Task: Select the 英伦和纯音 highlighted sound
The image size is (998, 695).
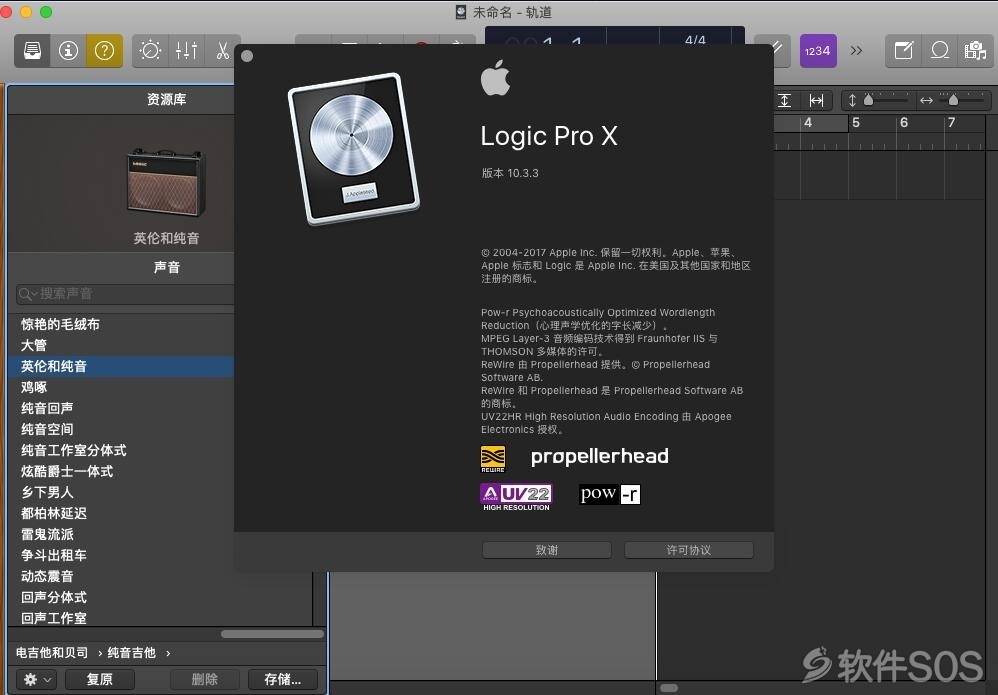Action: [x=121, y=366]
